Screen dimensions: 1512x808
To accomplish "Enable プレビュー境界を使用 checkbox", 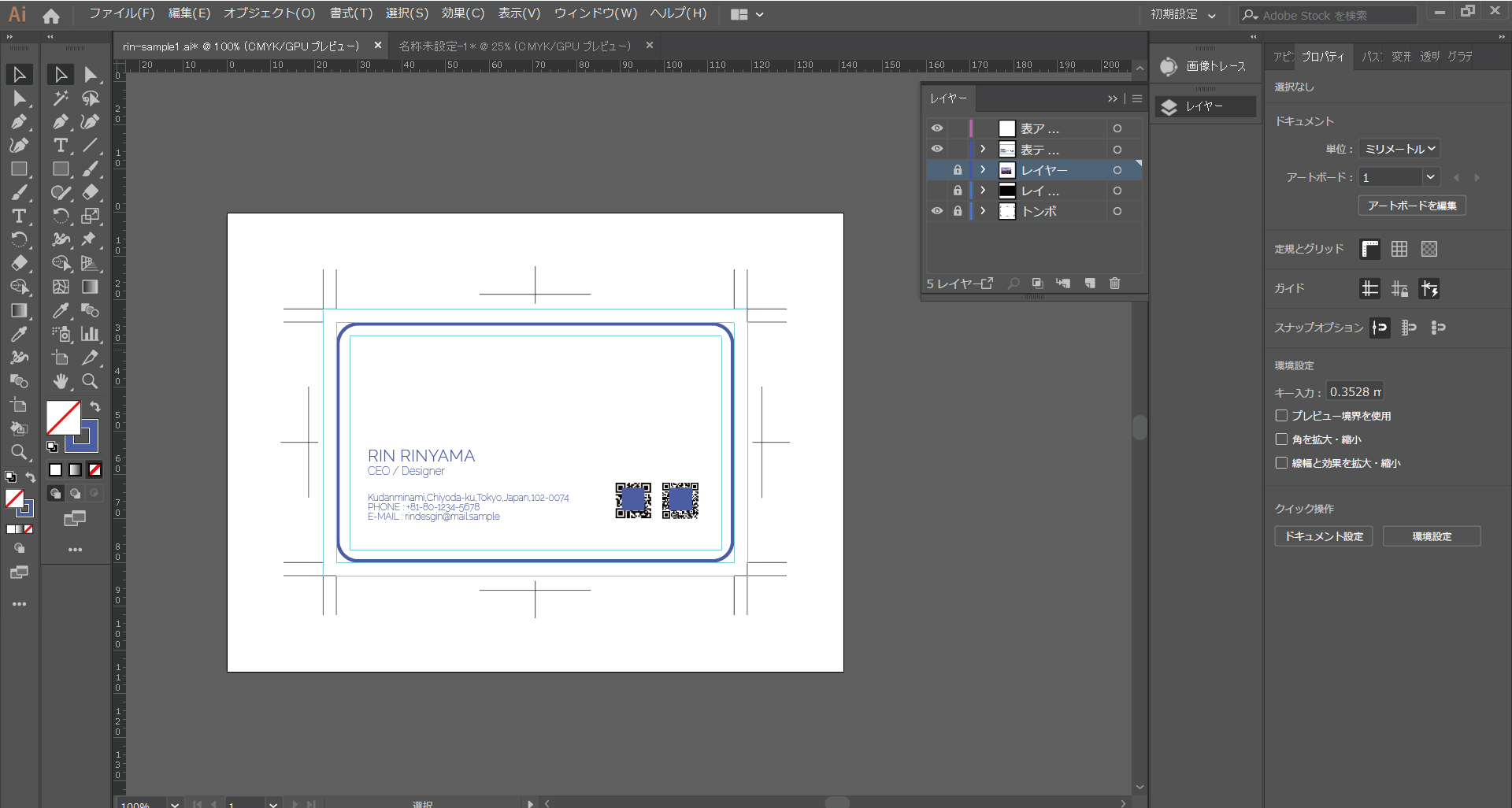I will click(1281, 415).
